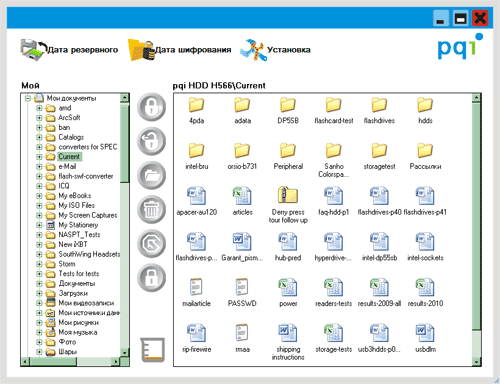Select Фото tree folder
This screenshot has height=384, width=500.
click(67, 342)
